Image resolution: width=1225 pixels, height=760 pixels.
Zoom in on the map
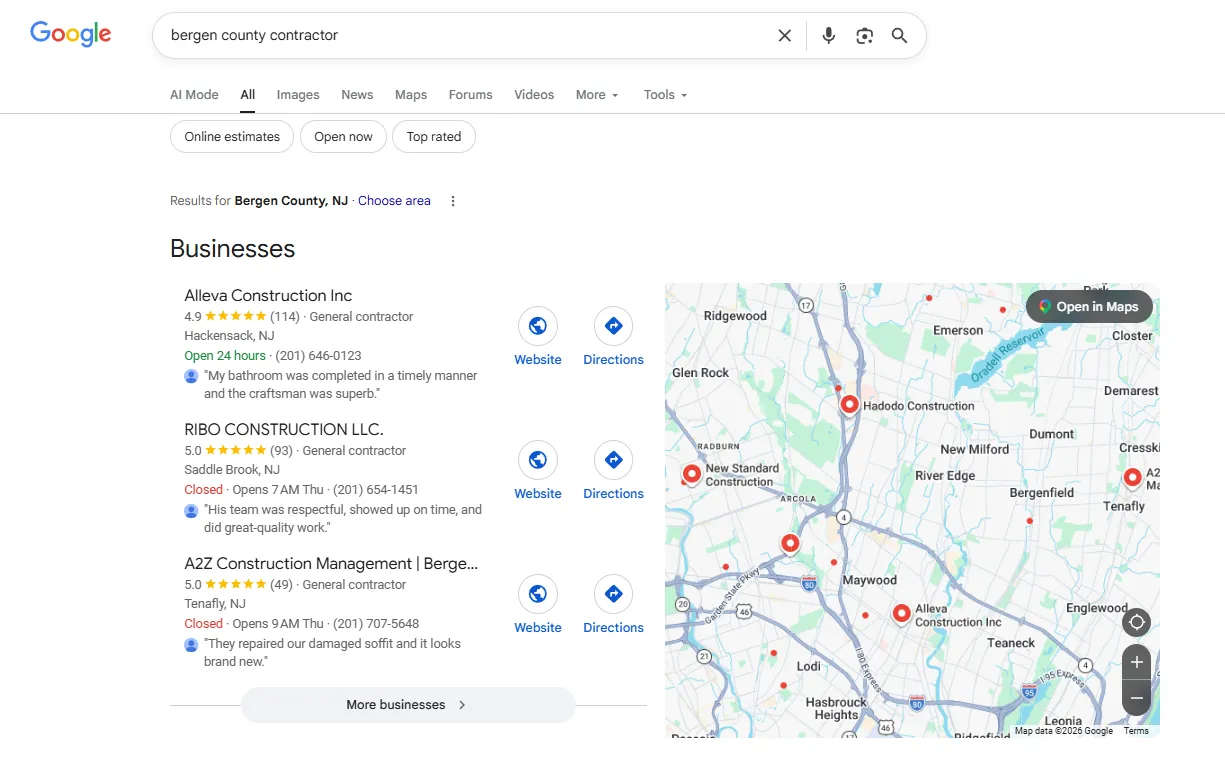tap(1136, 662)
